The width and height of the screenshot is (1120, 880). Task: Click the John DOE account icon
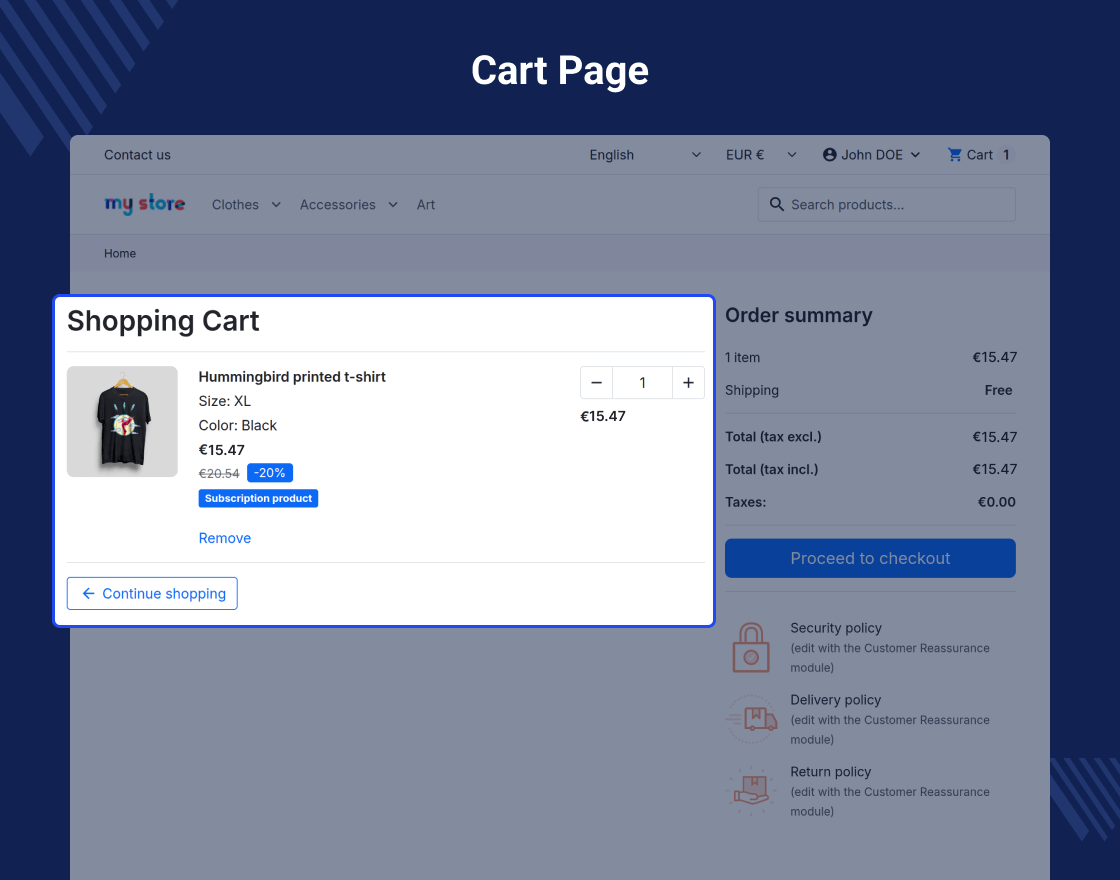[x=829, y=155]
